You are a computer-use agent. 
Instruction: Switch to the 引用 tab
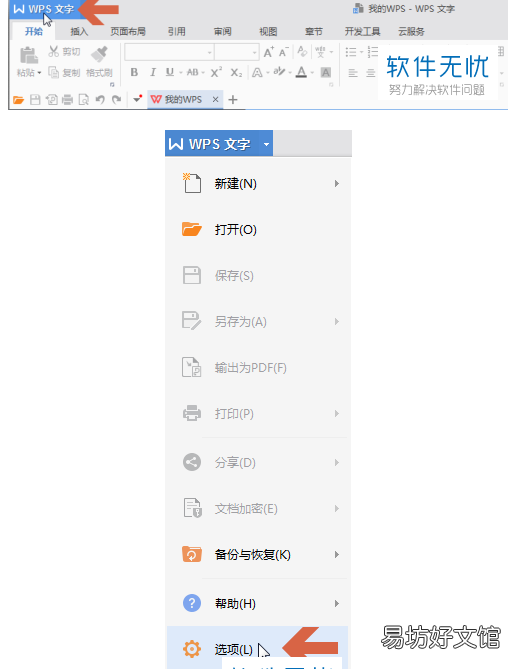tap(177, 31)
